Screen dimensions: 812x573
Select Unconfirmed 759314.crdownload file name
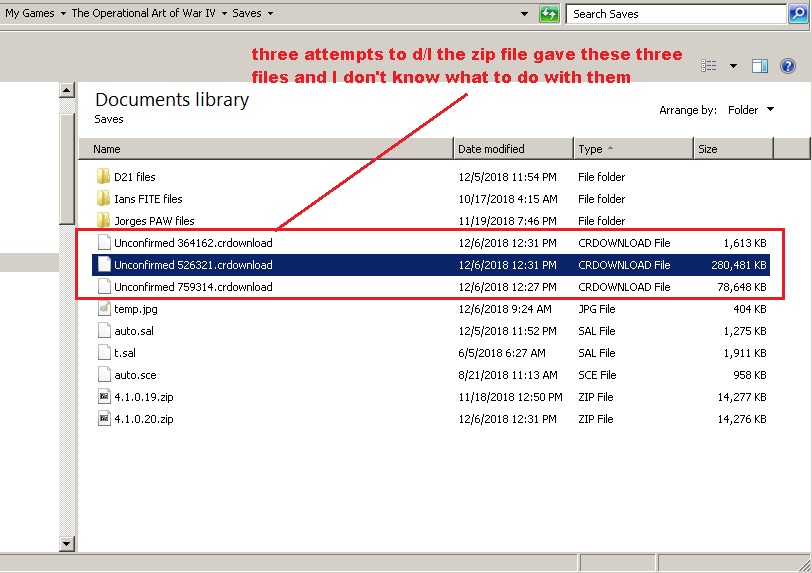click(x=193, y=286)
